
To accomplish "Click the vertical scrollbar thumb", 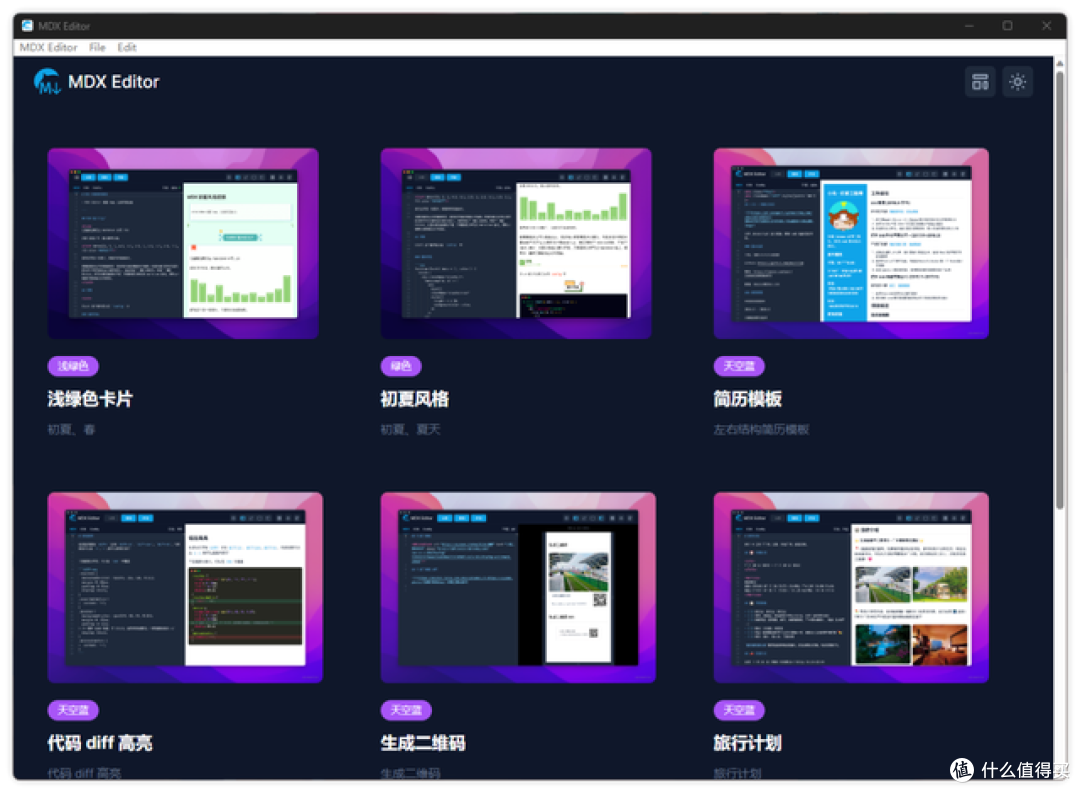I will point(1060,289).
